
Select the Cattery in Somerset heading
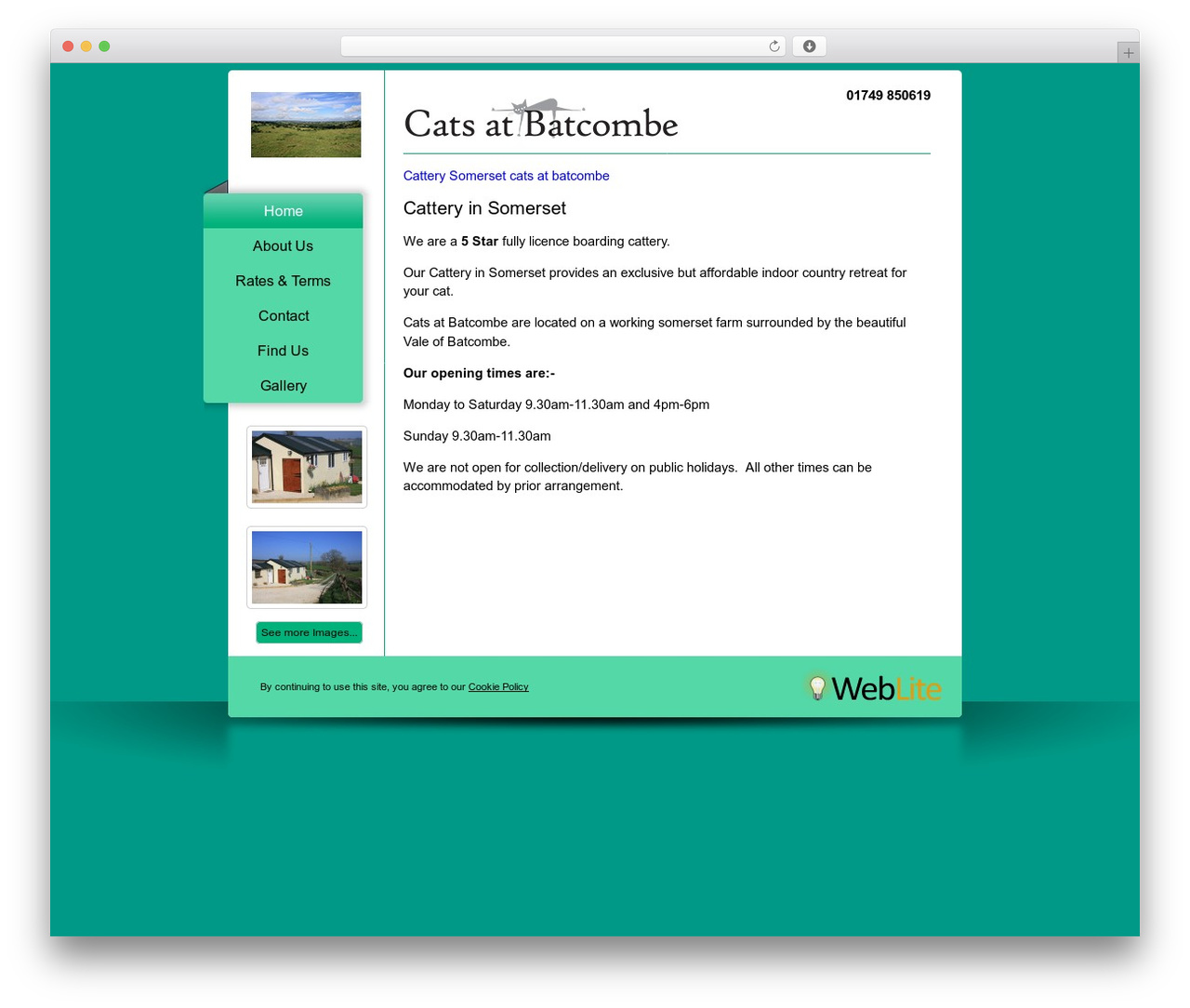484,208
